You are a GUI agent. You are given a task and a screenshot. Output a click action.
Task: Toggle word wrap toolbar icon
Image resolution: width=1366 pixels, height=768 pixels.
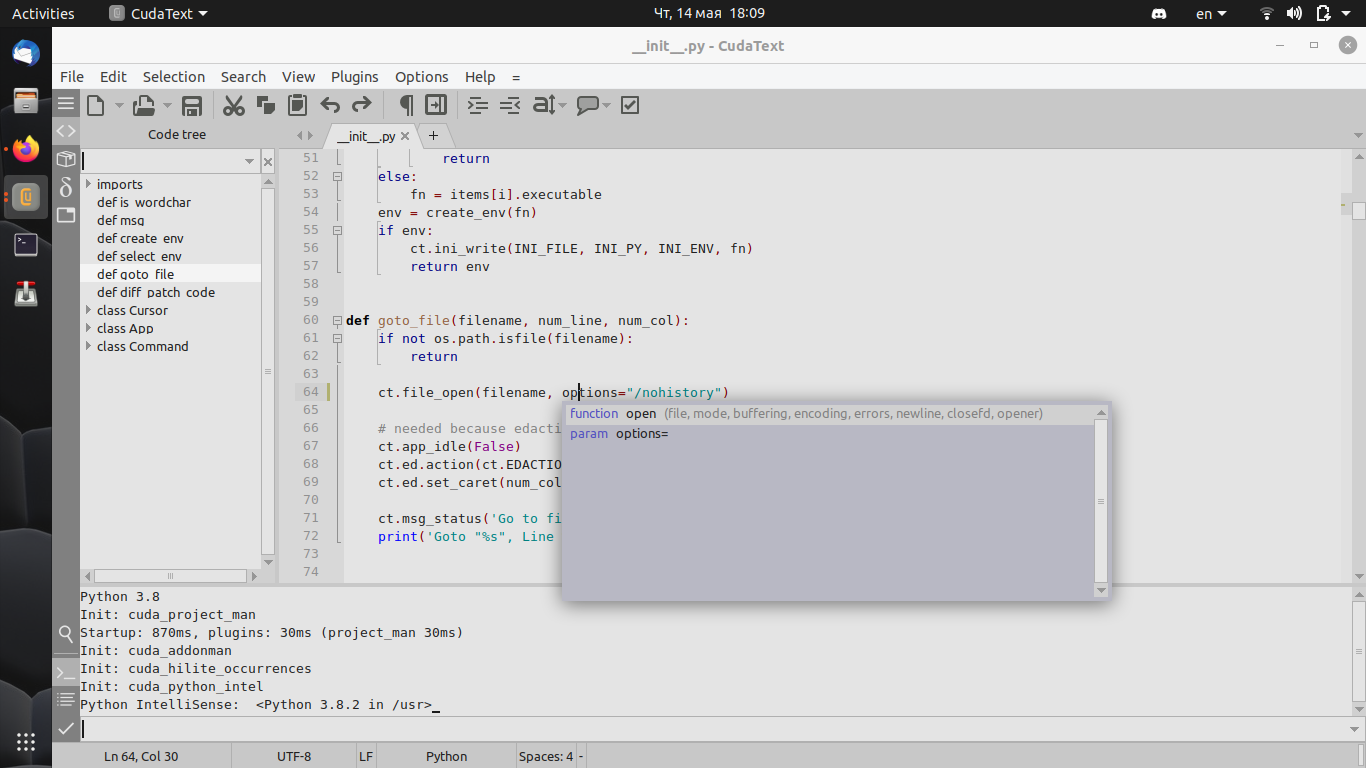coord(436,105)
